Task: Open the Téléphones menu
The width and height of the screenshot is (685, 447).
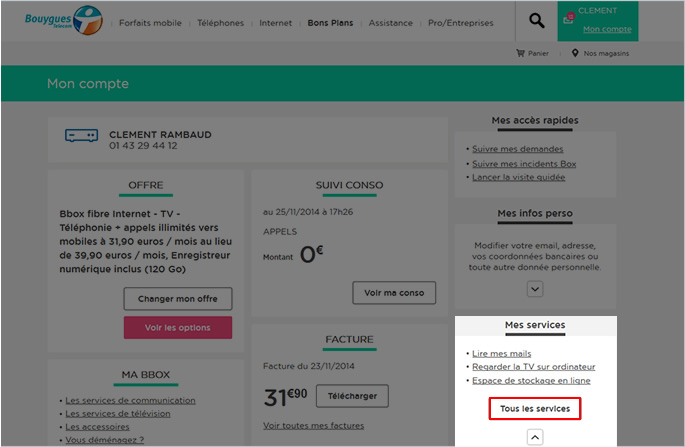Action: click(x=220, y=23)
